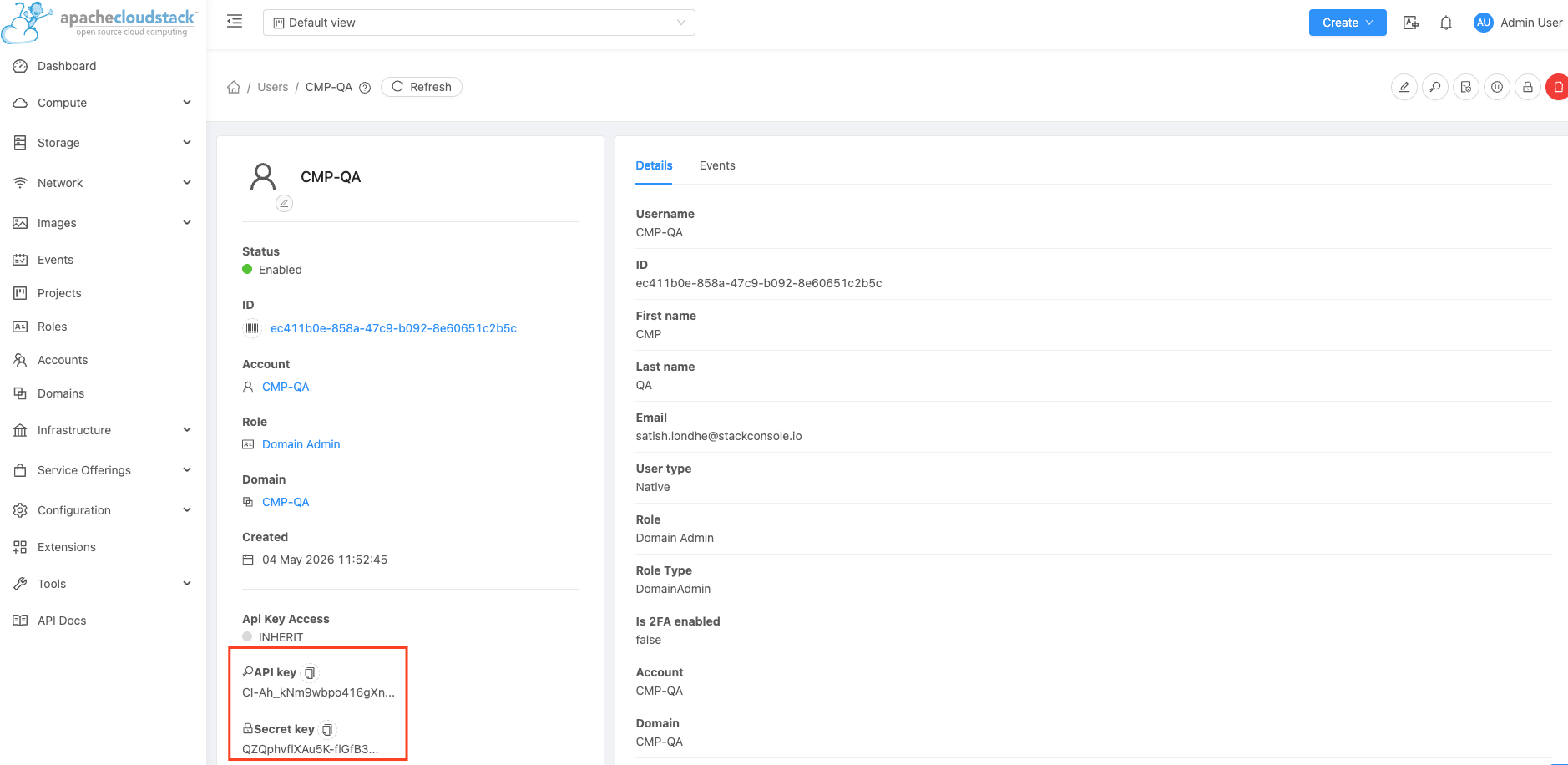Click the INHERIT Api Key Access value
The height and width of the screenshot is (765, 1568).
281,637
